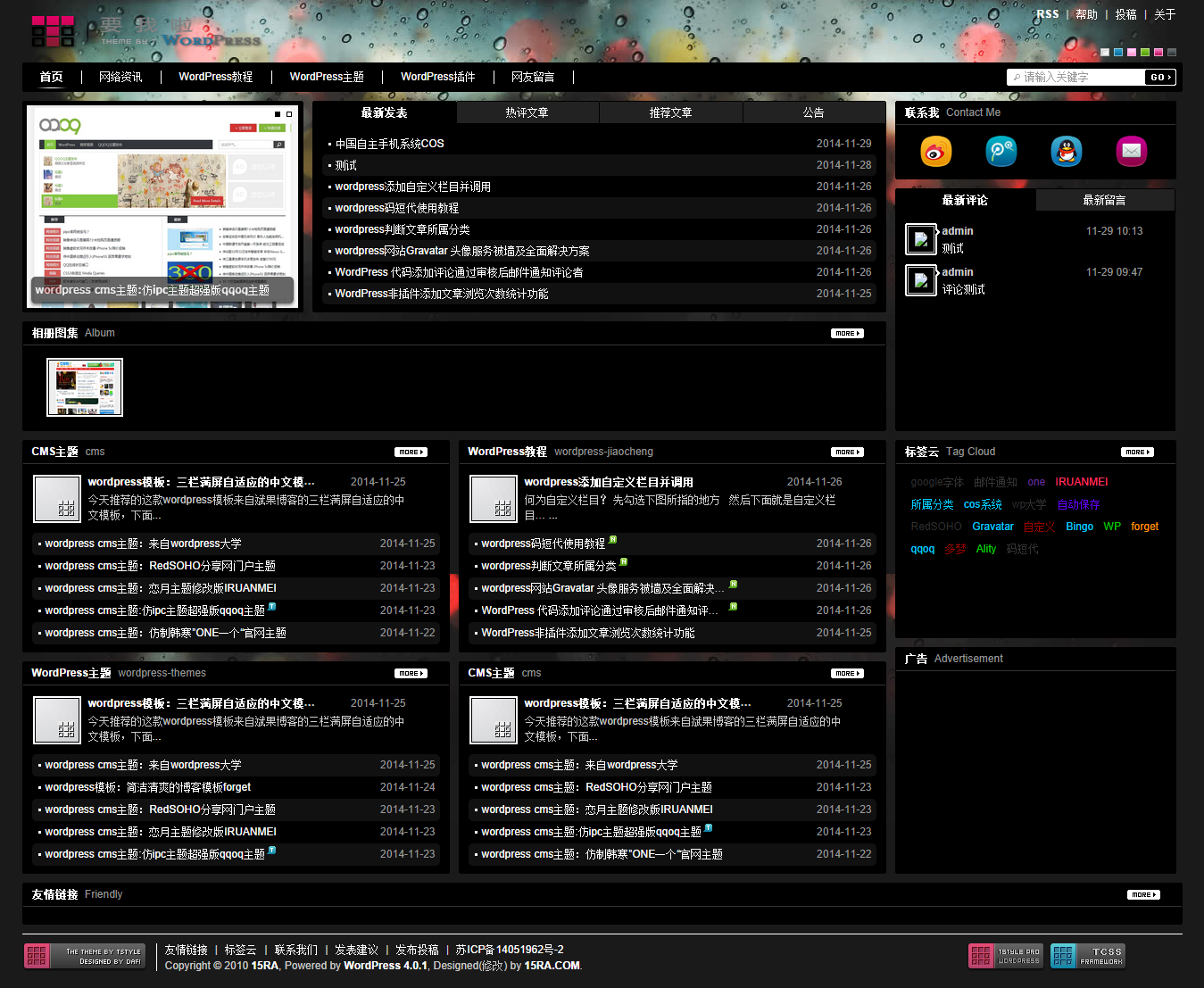The height and width of the screenshot is (988, 1204).
Task: Open WordPress插件 in navigation menu
Action: tap(437, 78)
